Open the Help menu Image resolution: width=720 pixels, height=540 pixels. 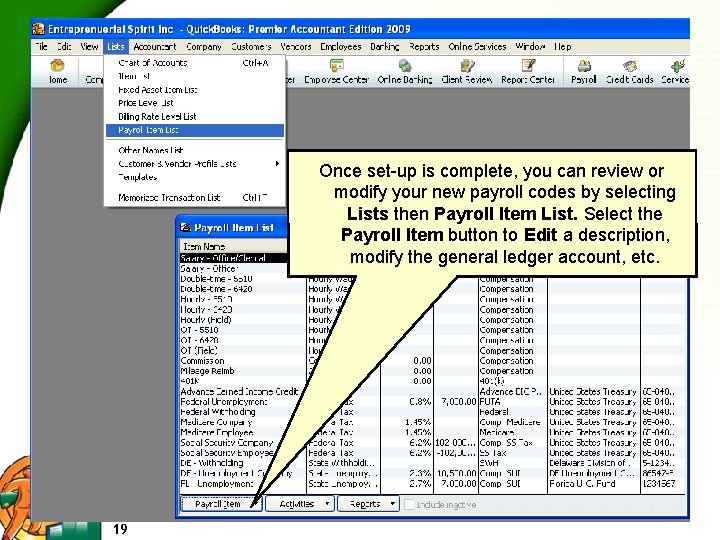562,46
